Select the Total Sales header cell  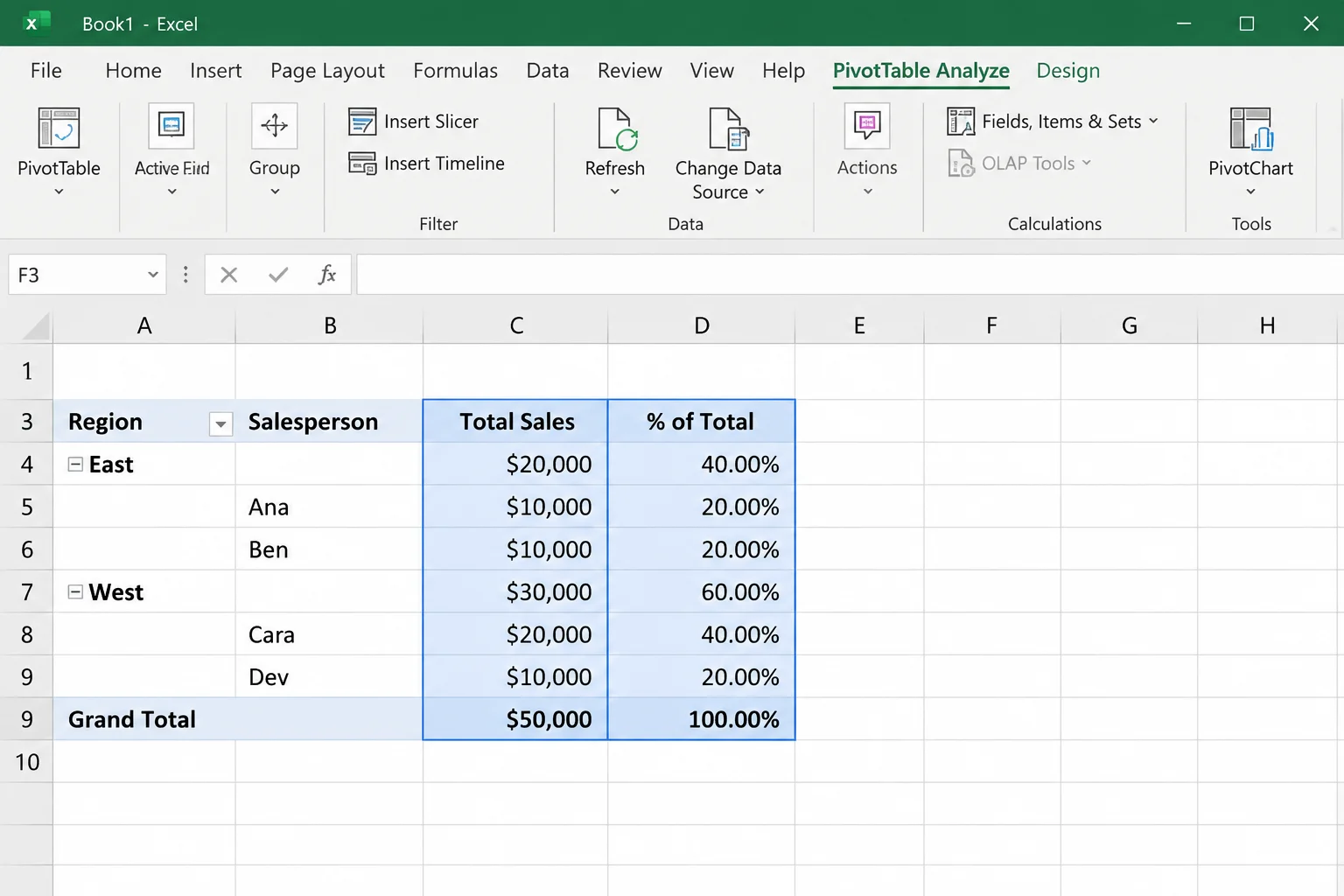coord(516,422)
